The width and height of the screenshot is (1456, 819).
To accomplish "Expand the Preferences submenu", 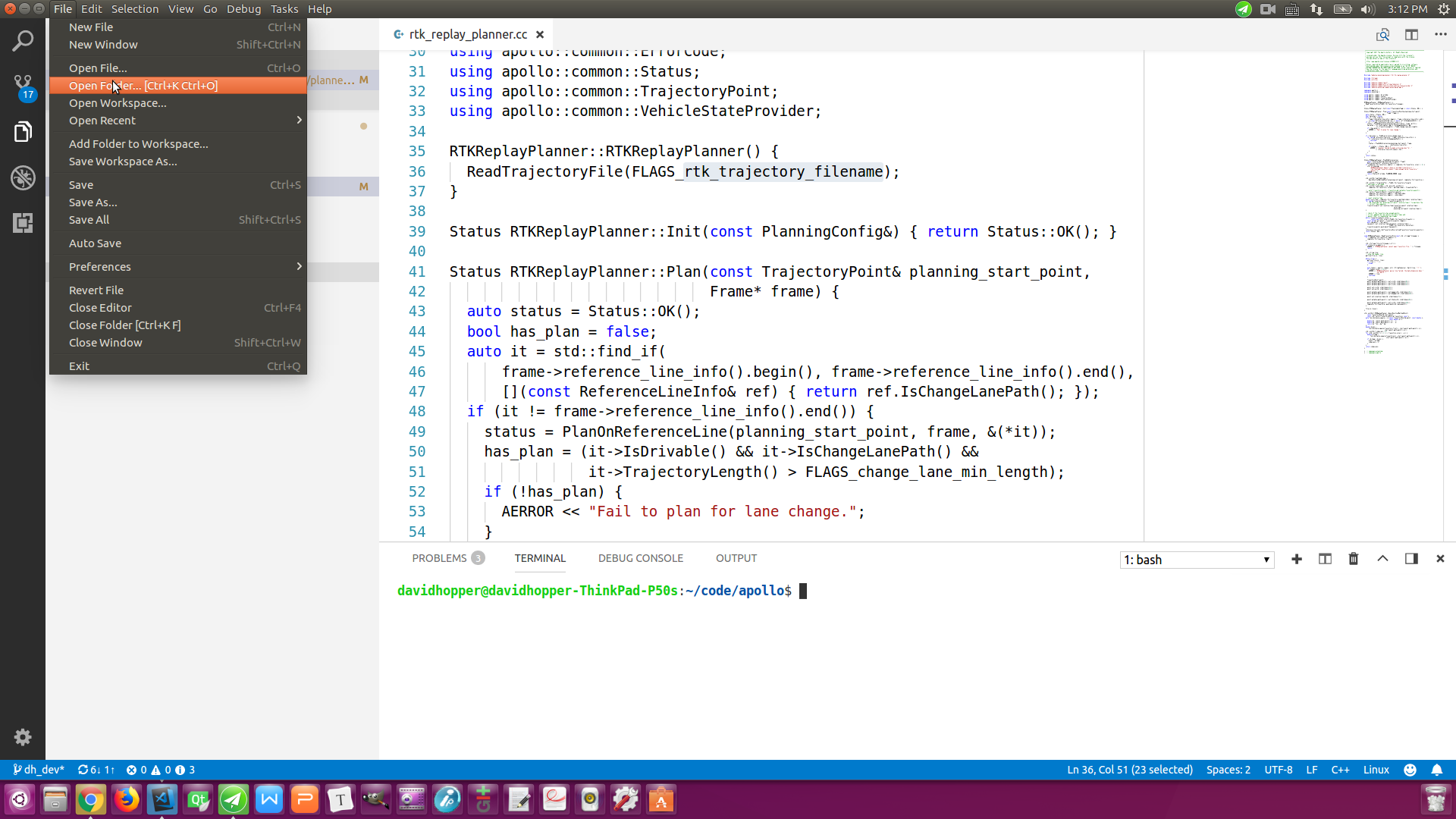I will [x=178, y=267].
